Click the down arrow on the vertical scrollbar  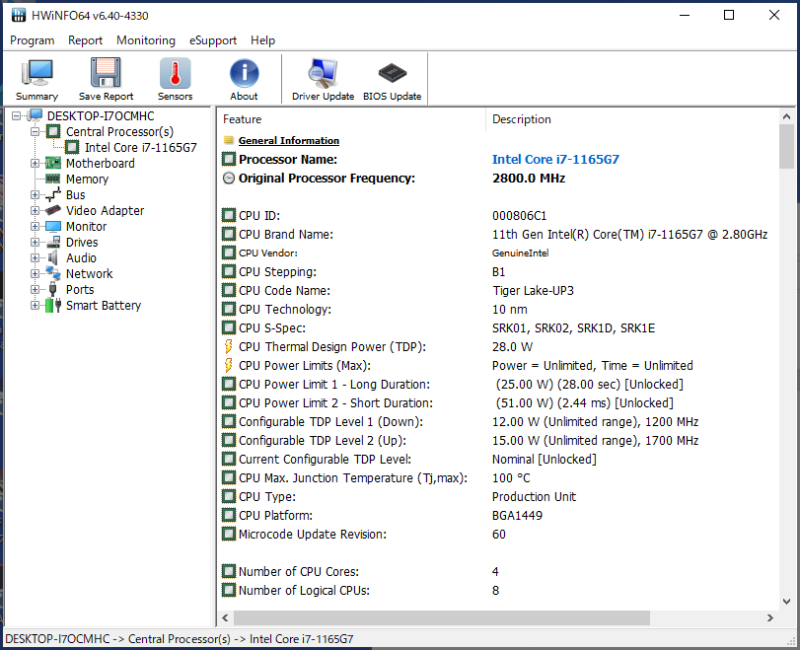click(x=784, y=601)
